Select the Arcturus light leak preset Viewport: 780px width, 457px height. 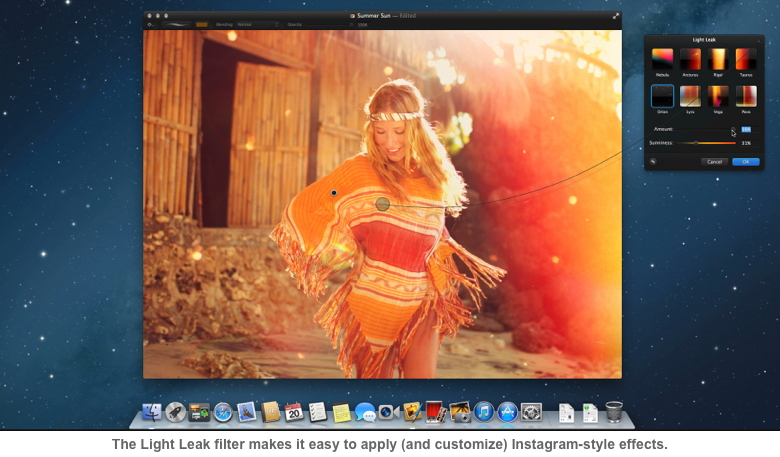coord(690,59)
